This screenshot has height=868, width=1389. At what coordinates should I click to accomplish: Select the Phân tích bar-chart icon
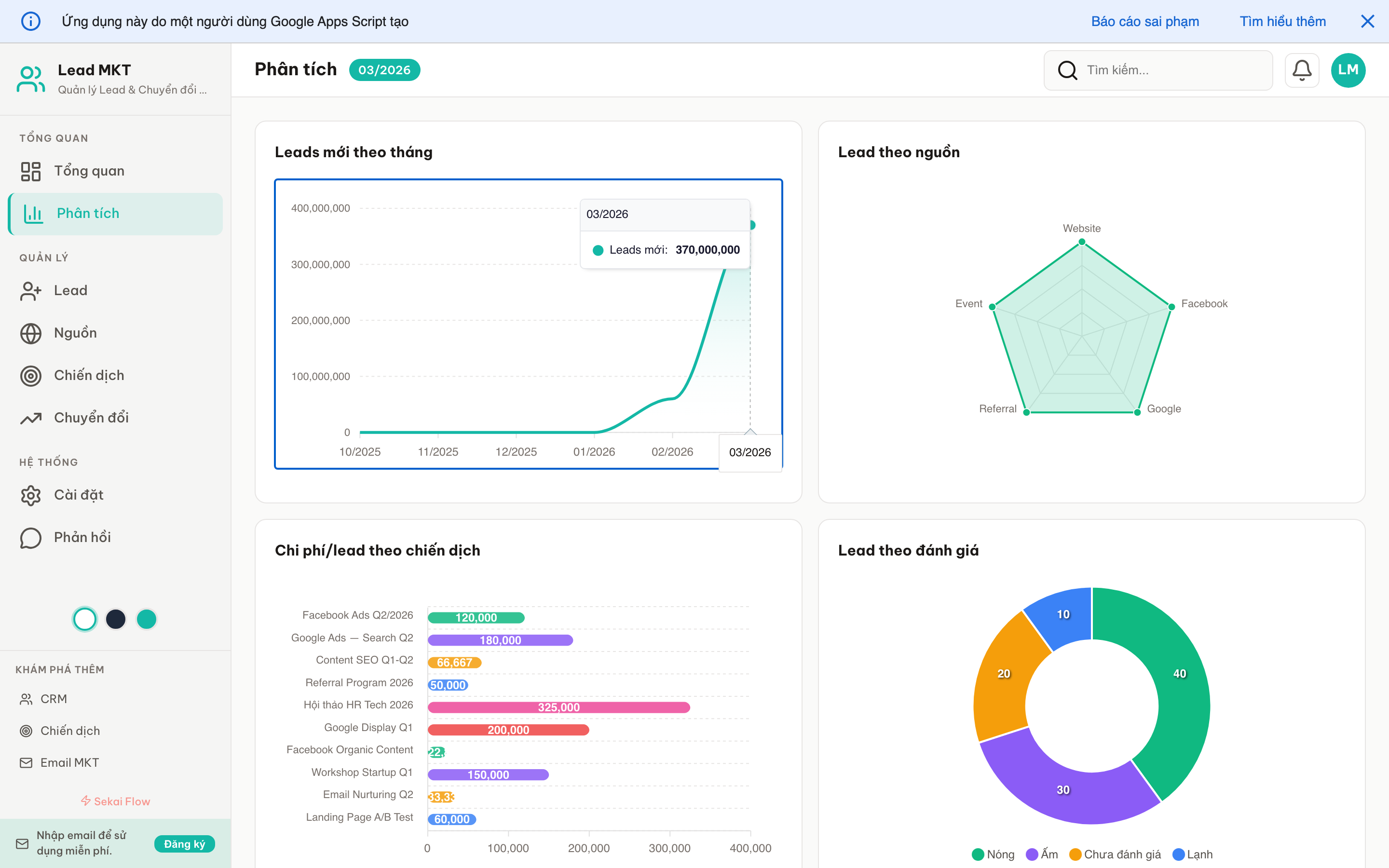click(33, 213)
